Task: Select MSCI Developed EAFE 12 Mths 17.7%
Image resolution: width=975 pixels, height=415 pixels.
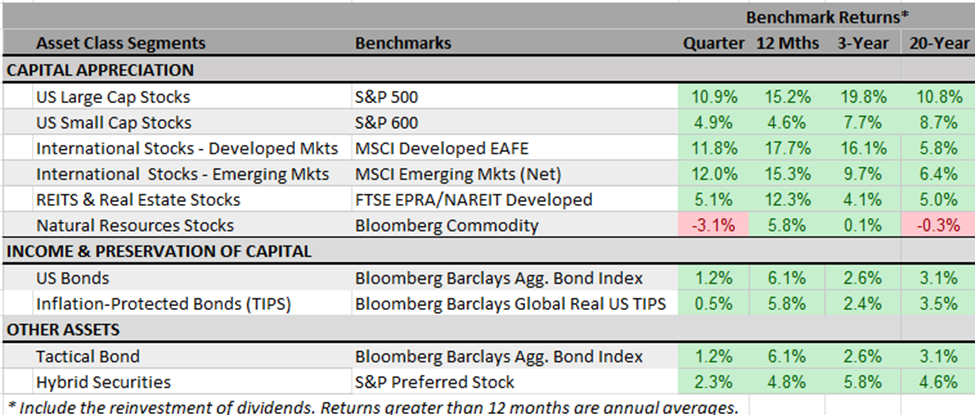Action: tap(788, 149)
